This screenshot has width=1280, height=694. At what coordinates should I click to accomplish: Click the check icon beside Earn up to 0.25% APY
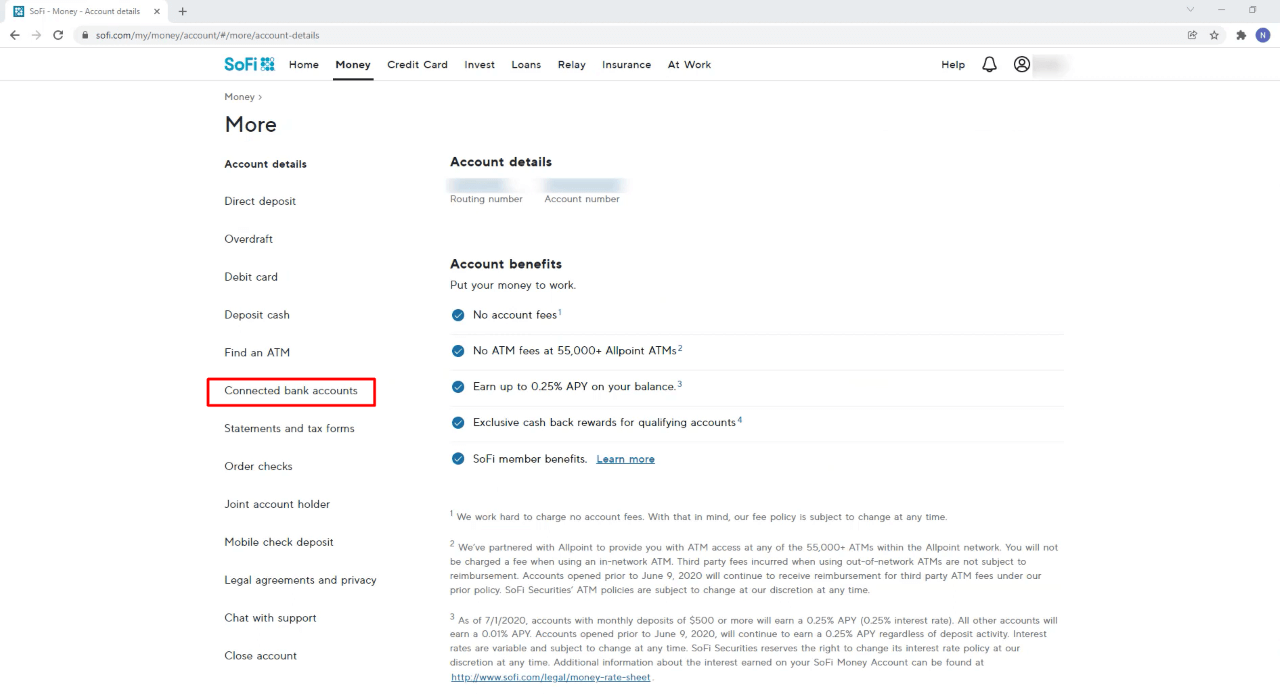pyautogui.click(x=458, y=386)
